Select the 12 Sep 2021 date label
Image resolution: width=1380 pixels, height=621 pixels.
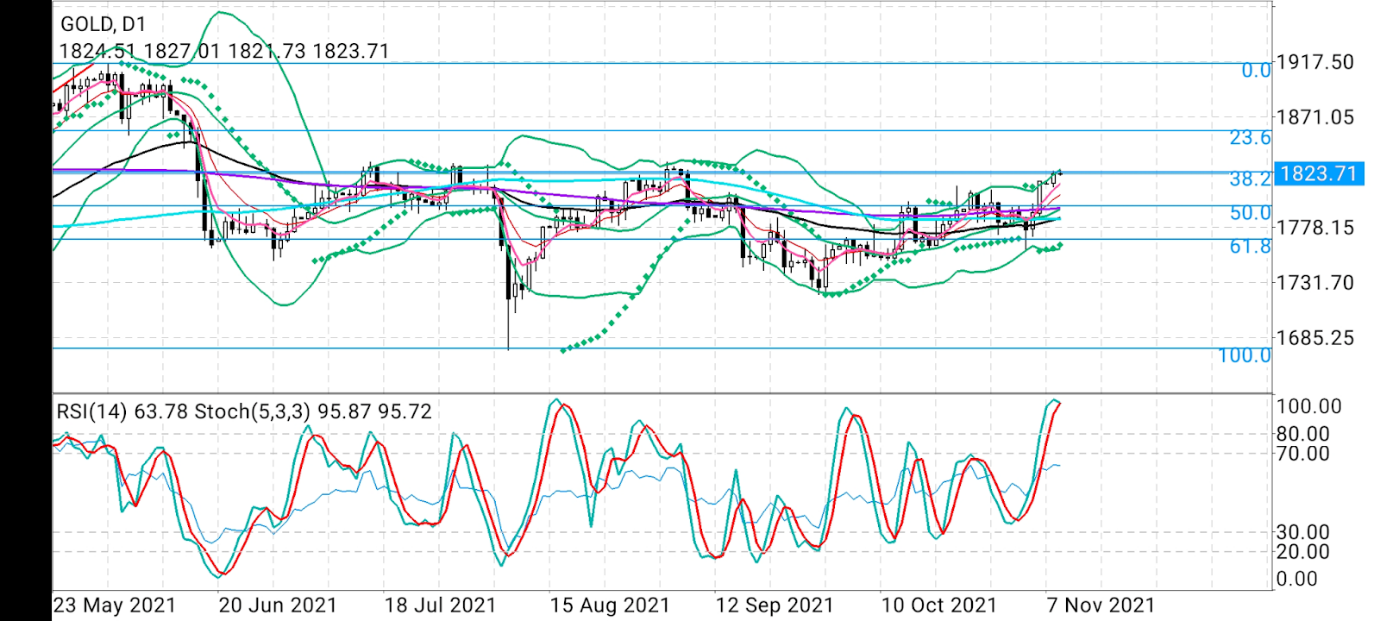tap(775, 606)
